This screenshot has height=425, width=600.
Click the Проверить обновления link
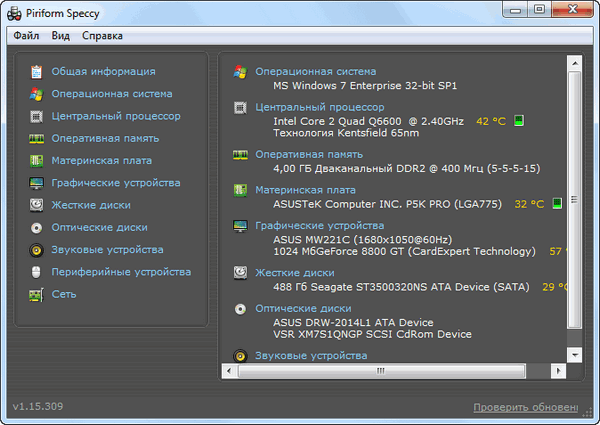[525, 408]
